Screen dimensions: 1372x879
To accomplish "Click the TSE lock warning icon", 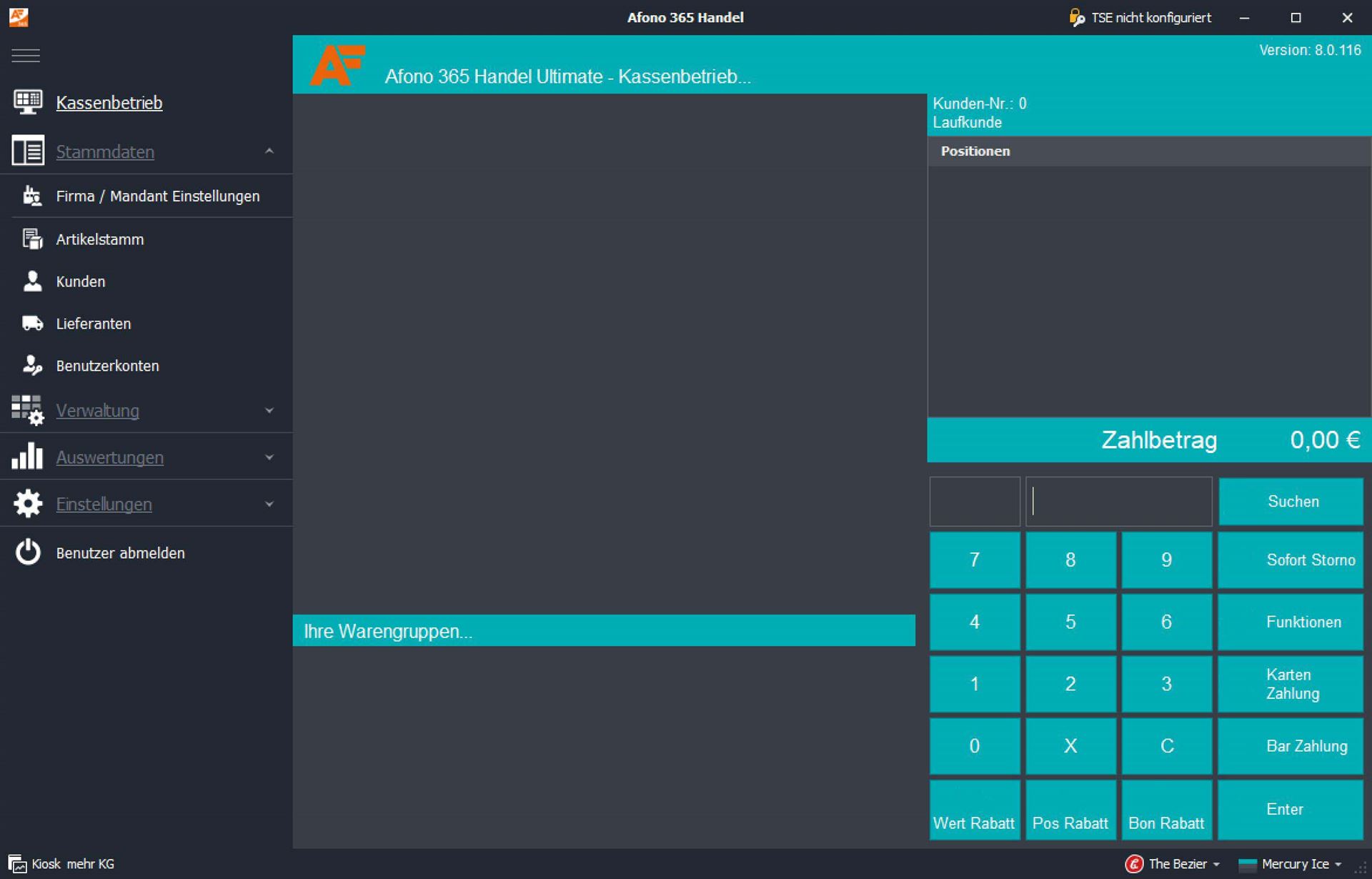I will pos(1076,17).
